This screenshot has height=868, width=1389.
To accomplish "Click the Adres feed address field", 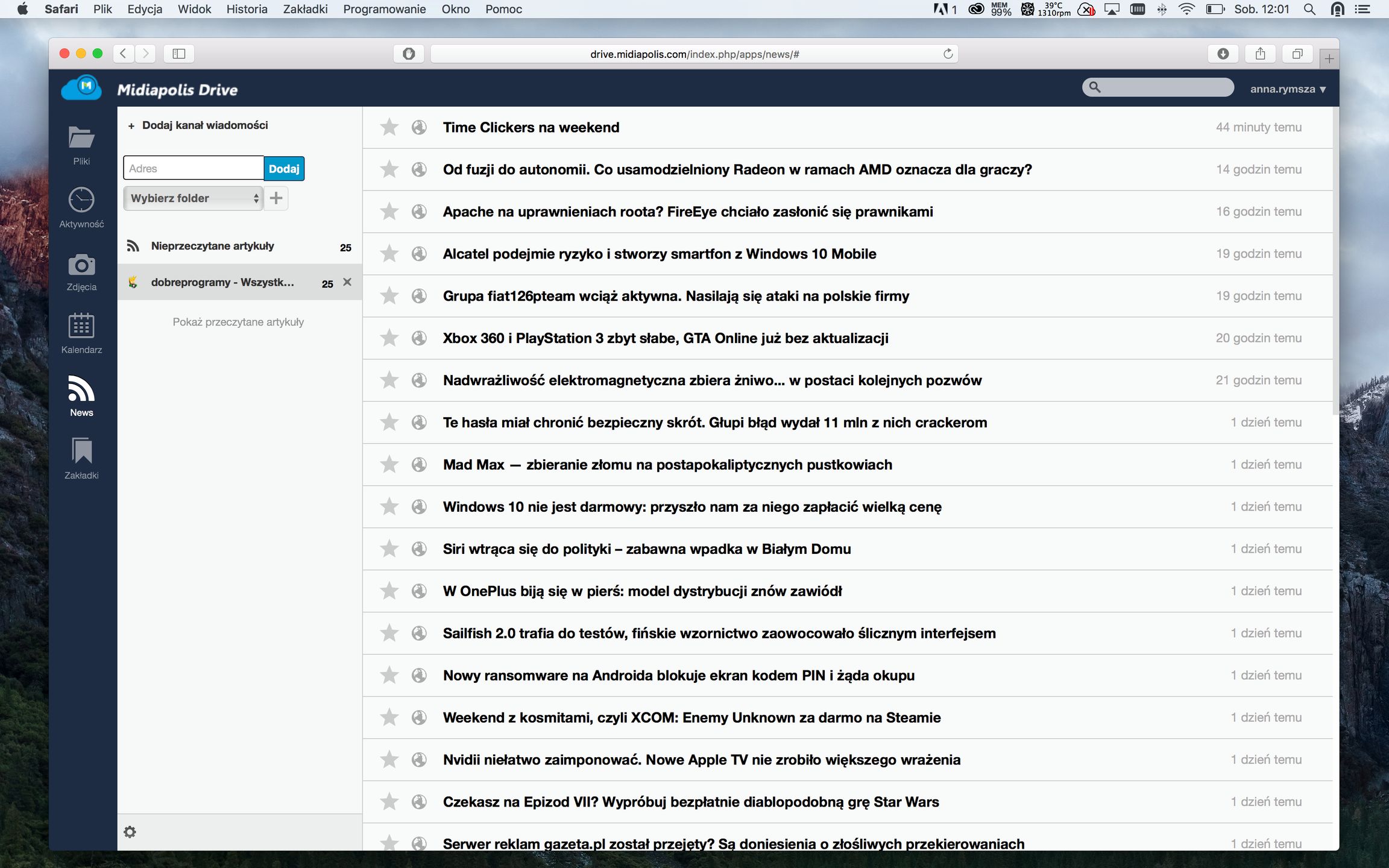I will click(193, 169).
